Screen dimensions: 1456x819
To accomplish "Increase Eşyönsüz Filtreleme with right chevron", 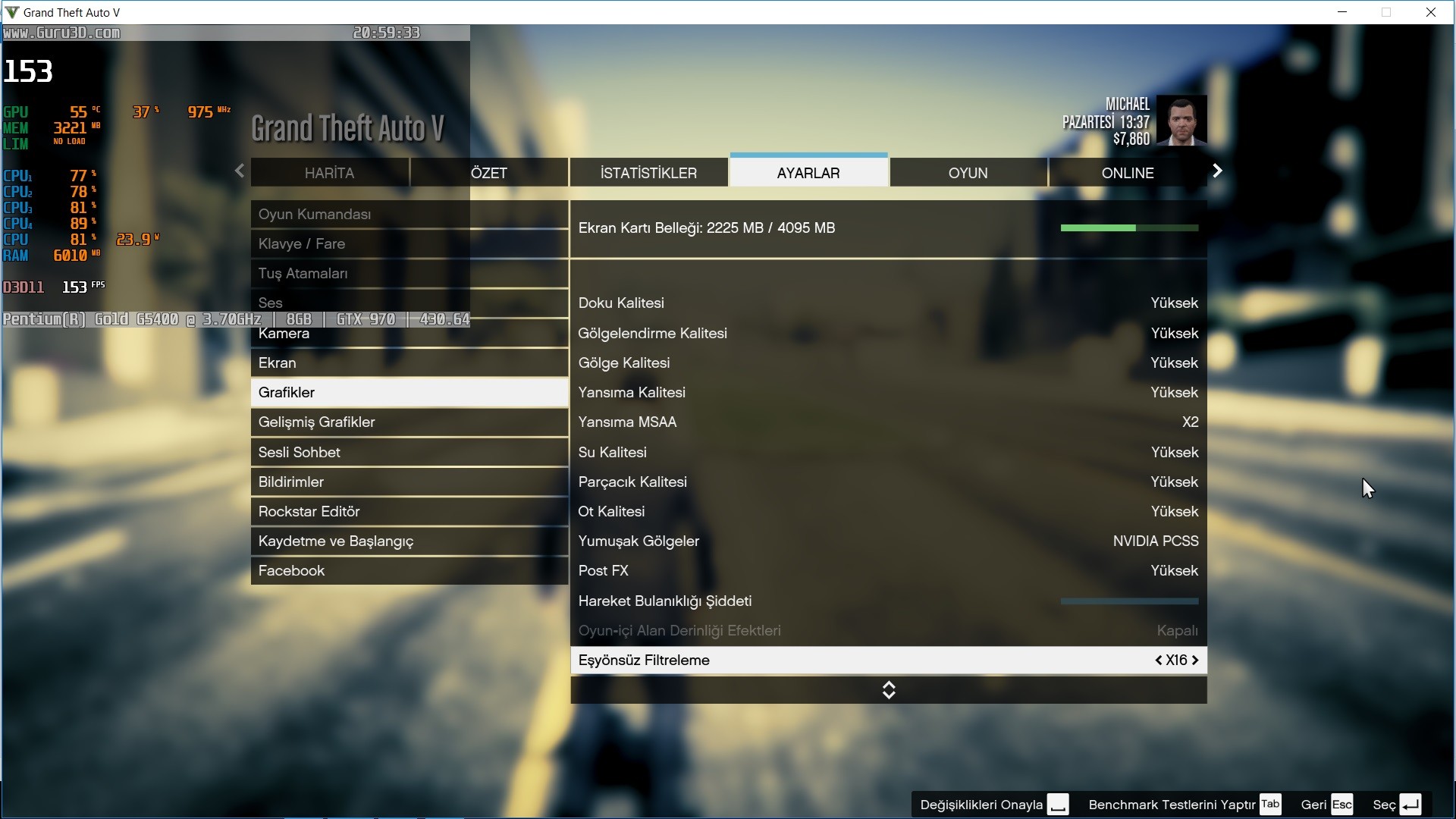I will click(x=1195, y=661).
